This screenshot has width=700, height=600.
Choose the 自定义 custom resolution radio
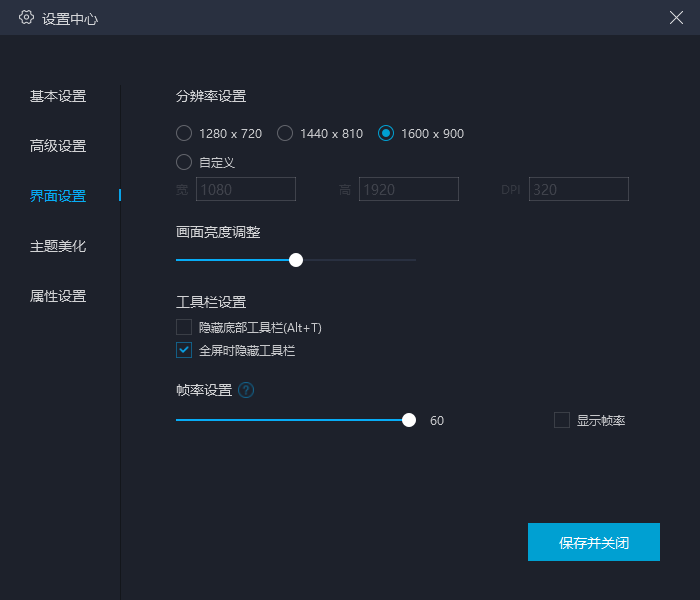184,162
